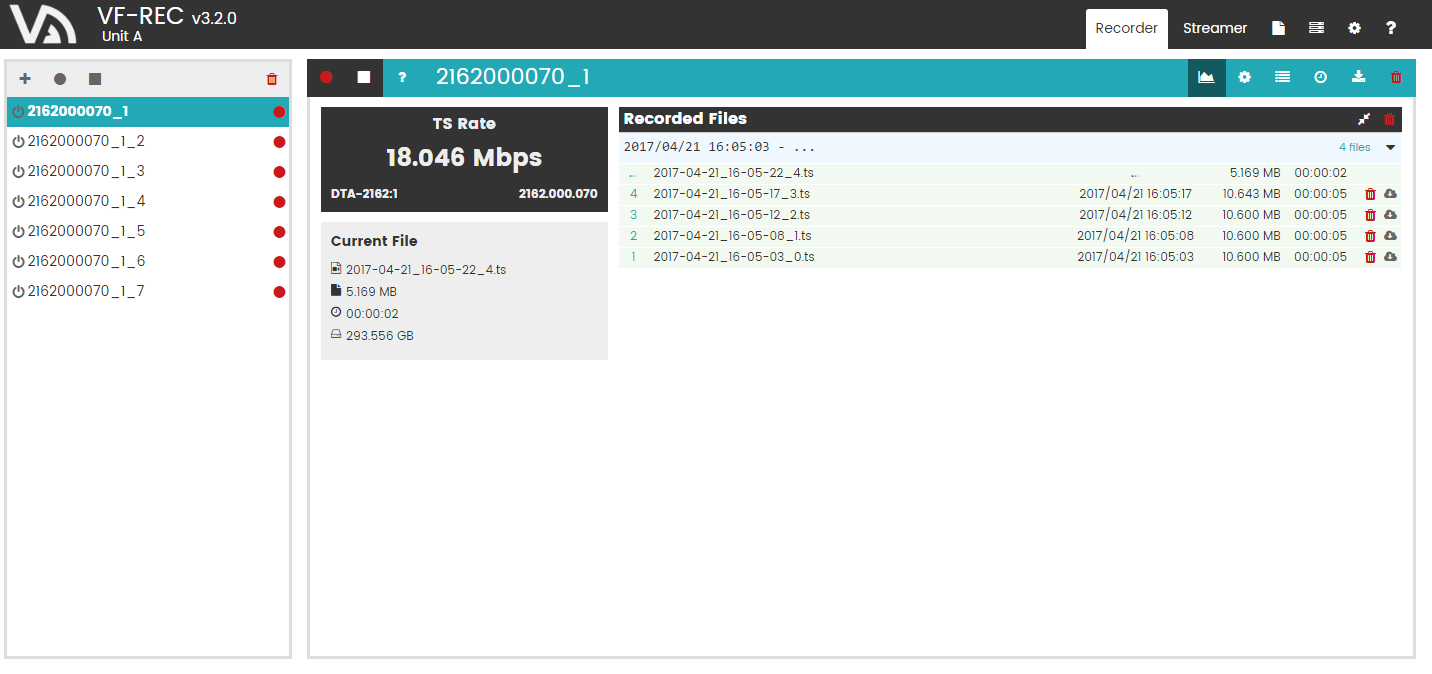Select file name 2017-04-21_16-05-22_4.ts in recorded list
Viewport: 1432px width, 674px height.
(733, 173)
